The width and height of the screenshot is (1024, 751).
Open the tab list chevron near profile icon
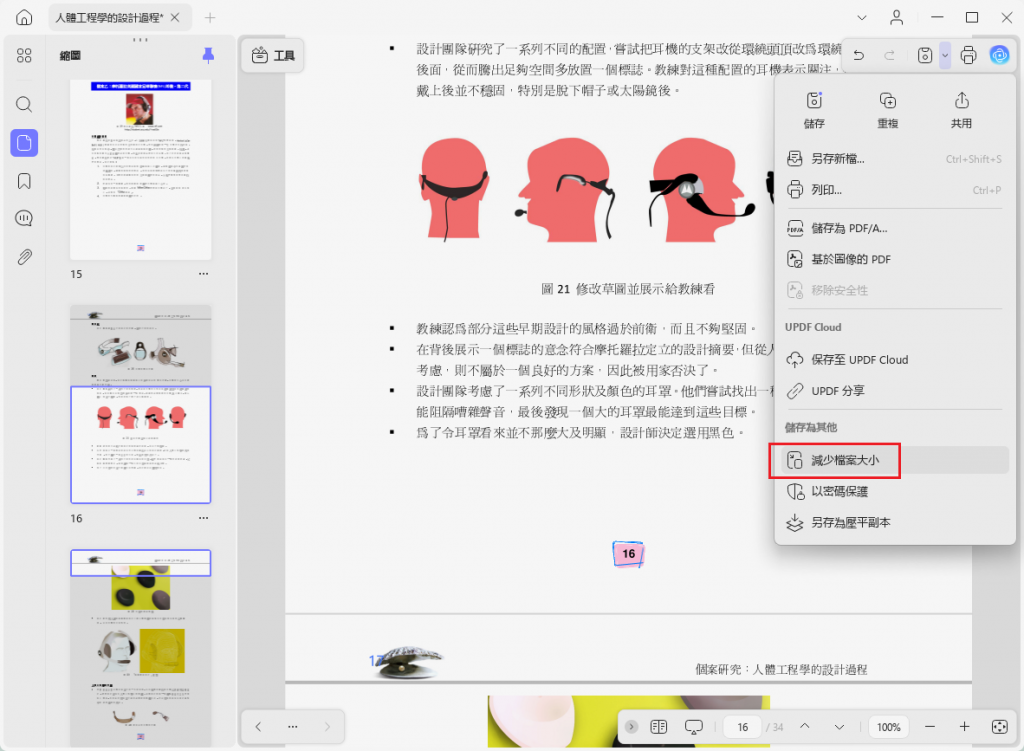click(862, 18)
